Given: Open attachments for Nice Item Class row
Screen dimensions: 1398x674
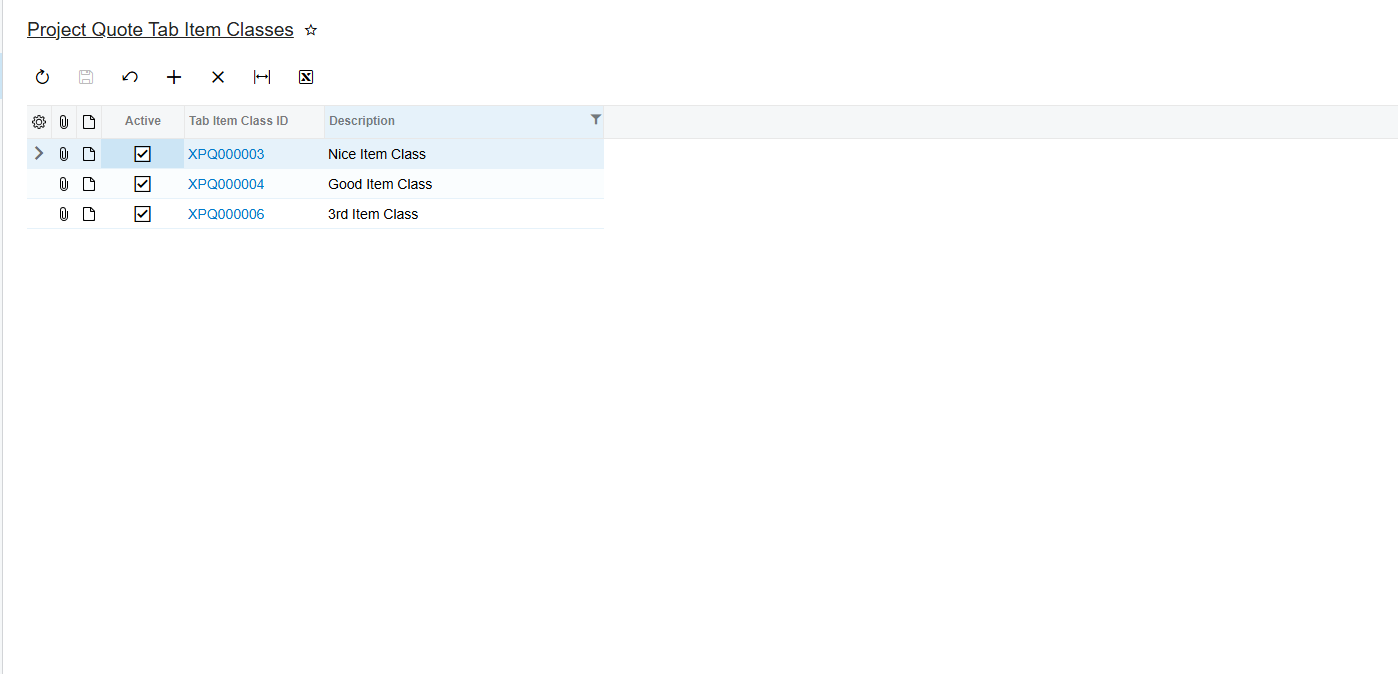Looking at the screenshot, I should coord(64,154).
